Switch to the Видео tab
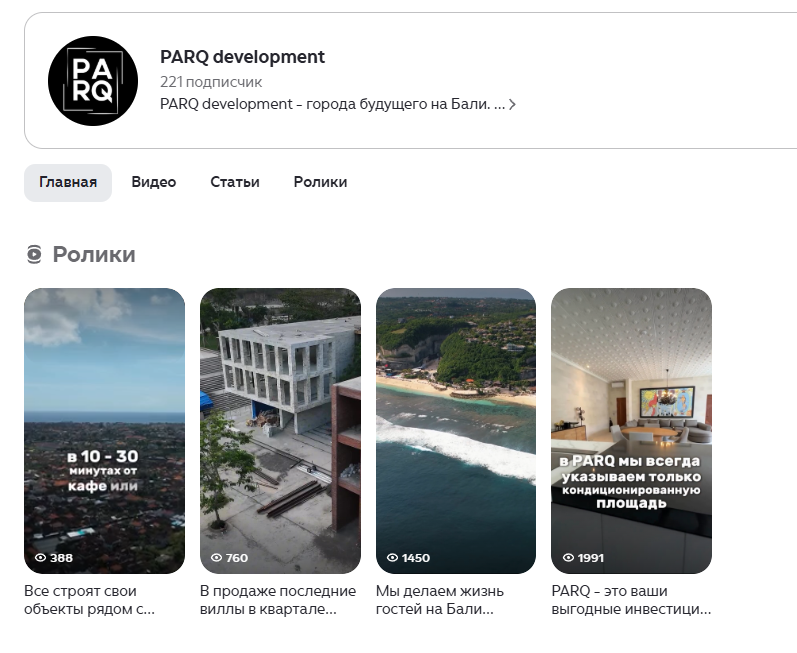This screenshot has height=653, width=797. pos(154,182)
